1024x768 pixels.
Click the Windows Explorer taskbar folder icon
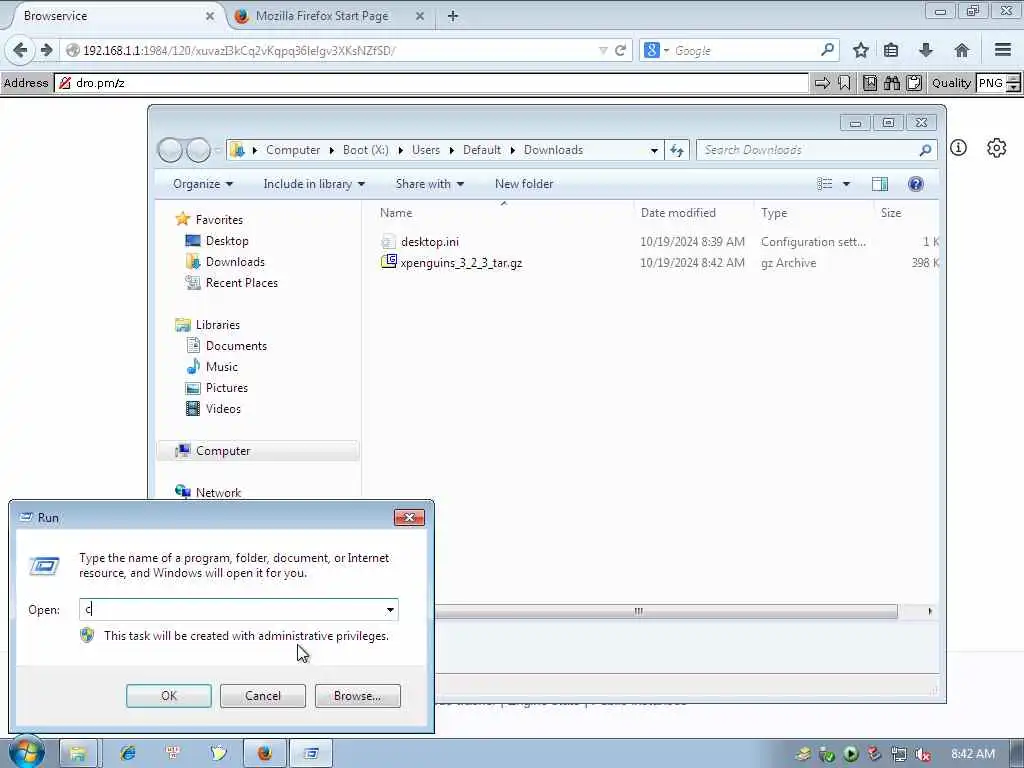[78, 753]
